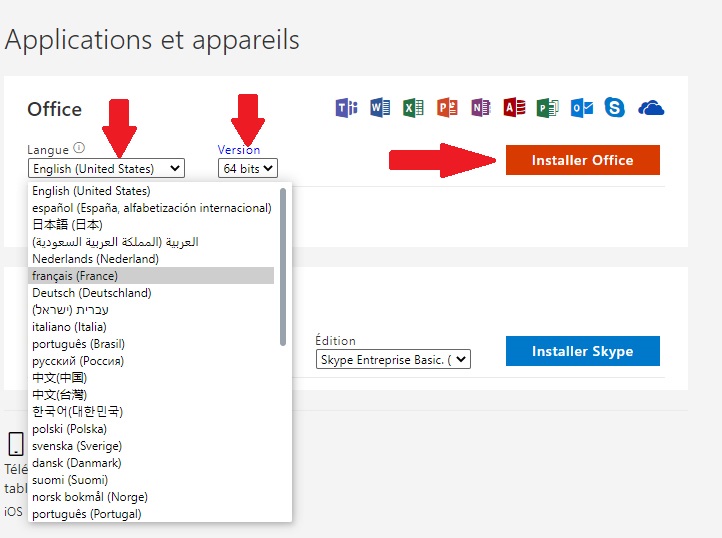This screenshot has height=538, width=722.
Task: Click the Applications et appareils heading
Action: tap(152, 40)
